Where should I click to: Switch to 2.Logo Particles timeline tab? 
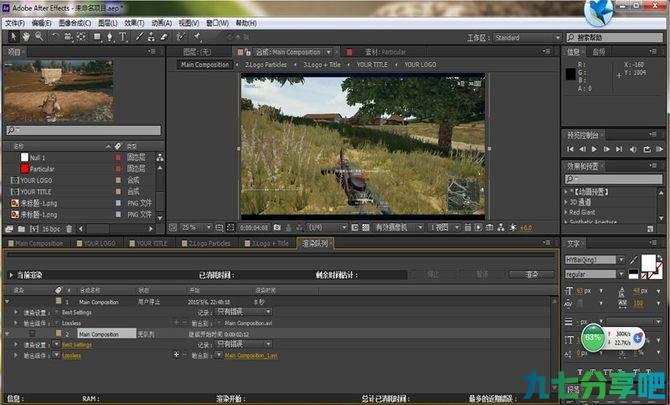[x=206, y=244]
